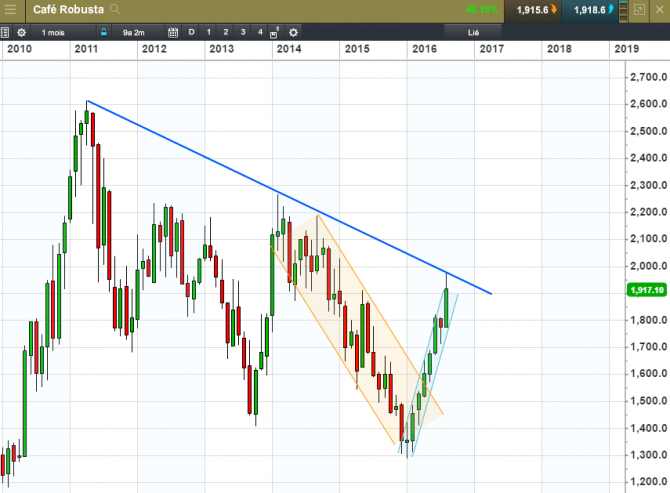
Task: Pop out the chart window icon
Action: (639, 9)
